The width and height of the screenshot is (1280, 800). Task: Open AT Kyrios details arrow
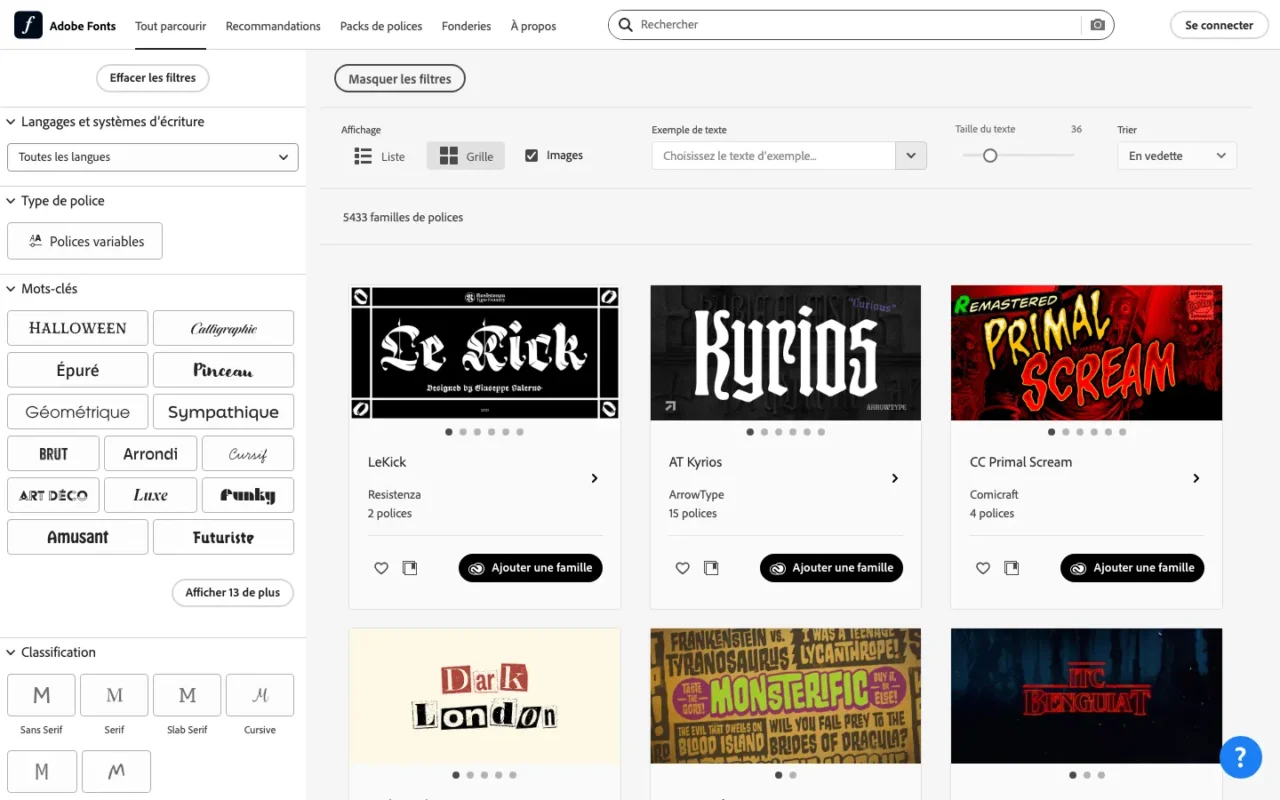pos(895,478)
